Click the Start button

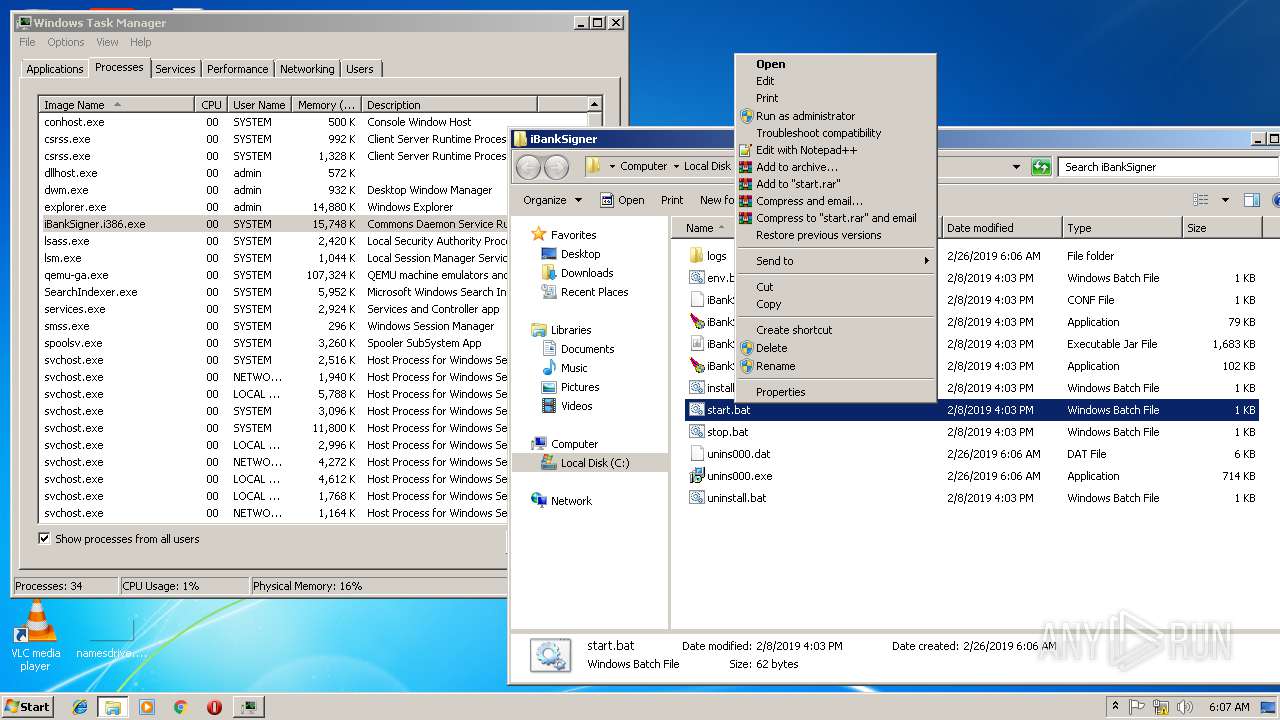(27, 707)
